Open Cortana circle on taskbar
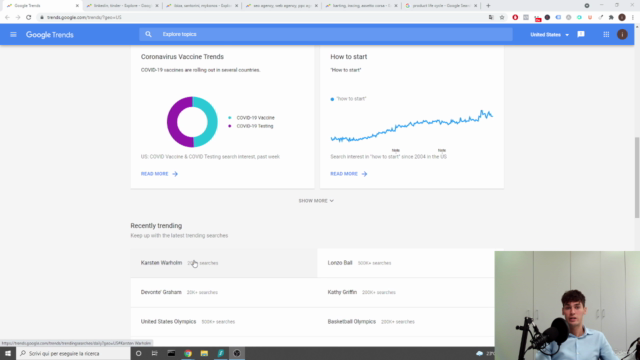The width and height of the screenshot is (640, 360). [139, 353]
